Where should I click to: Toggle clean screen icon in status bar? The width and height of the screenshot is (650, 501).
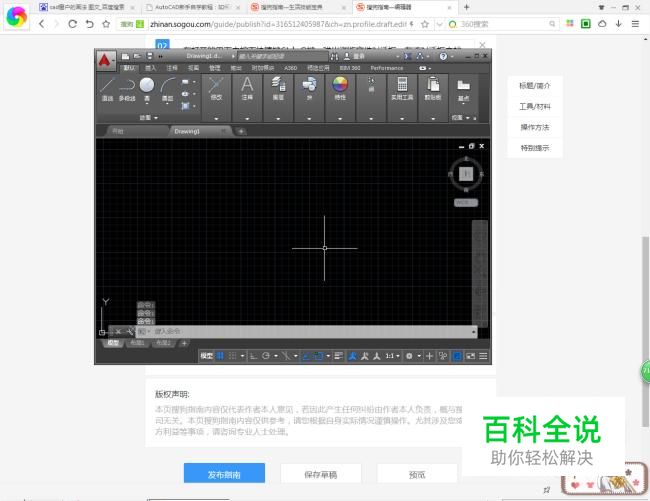[471, 356]
